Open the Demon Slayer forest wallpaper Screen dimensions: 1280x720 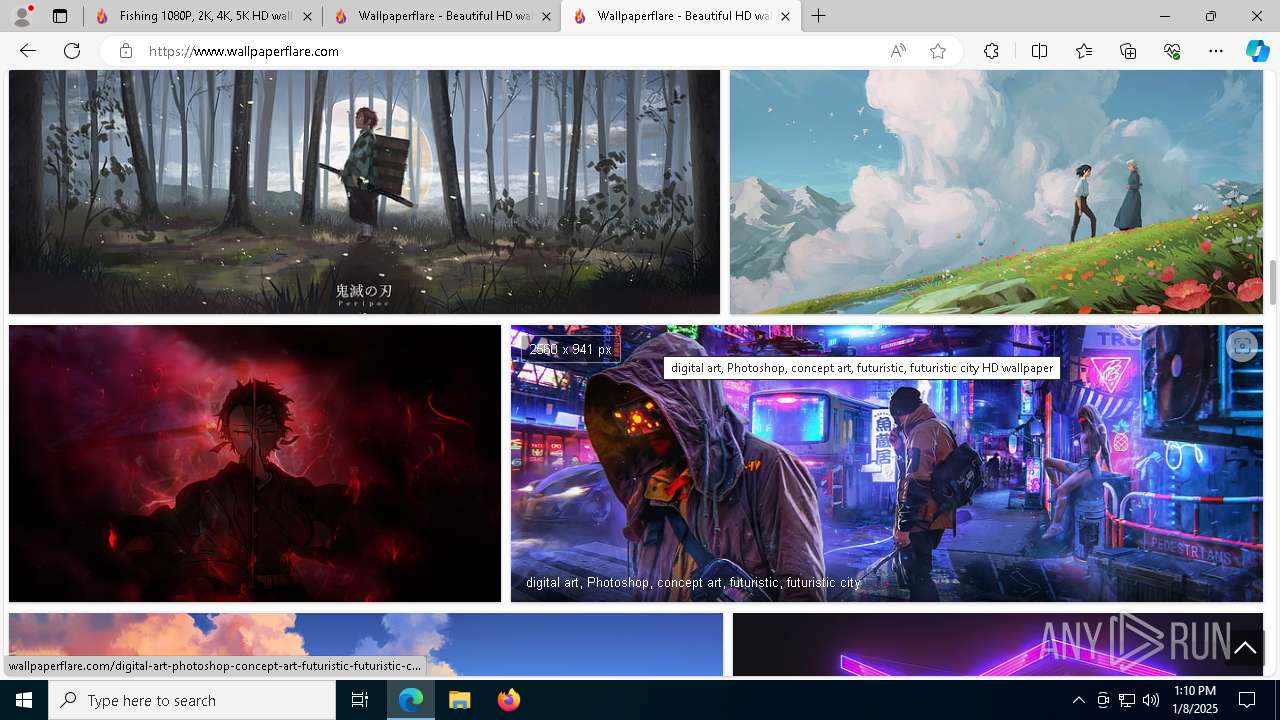tap(364, 192)
